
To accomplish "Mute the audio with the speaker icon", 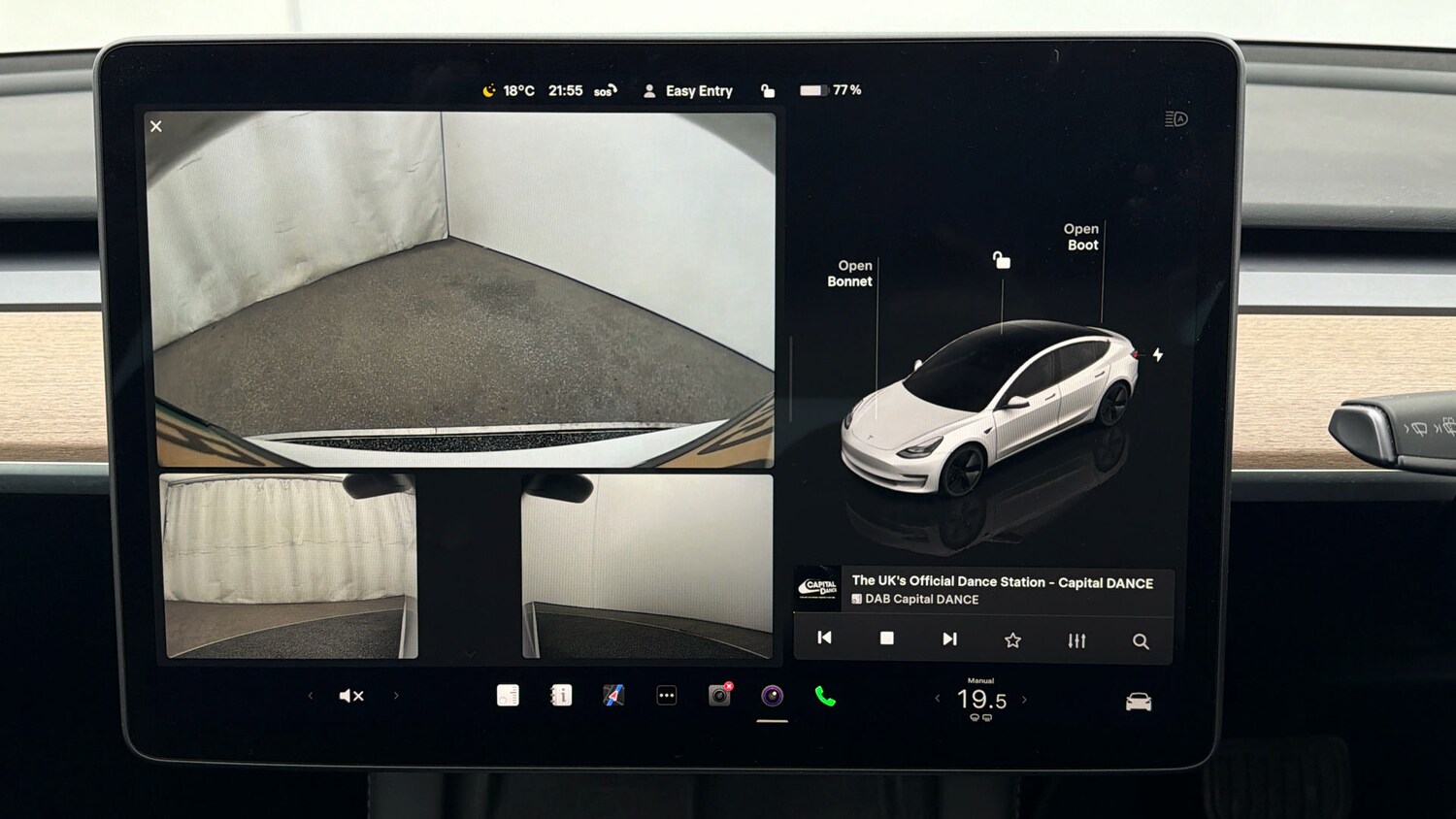I will pos(349,696).
